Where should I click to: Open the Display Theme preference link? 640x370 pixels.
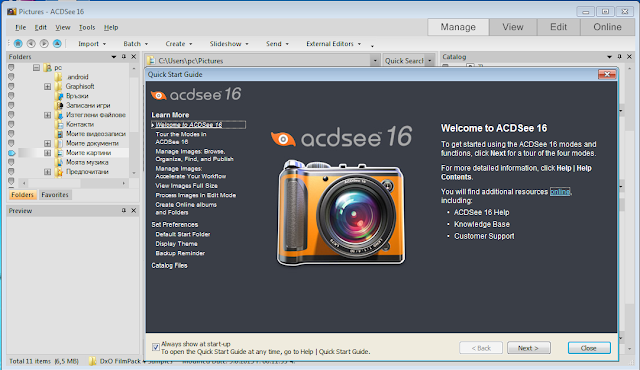coord(176,244)
